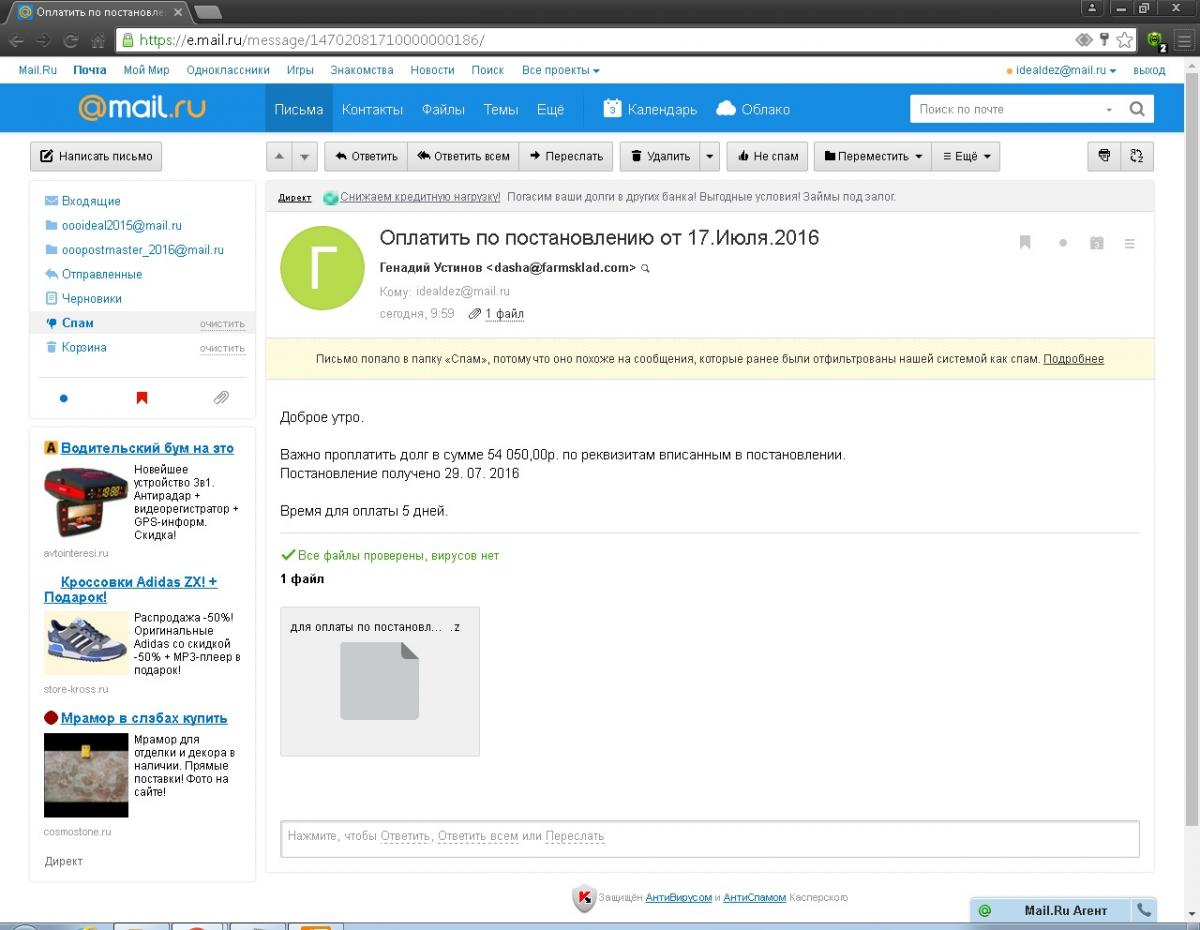Click Переслать forward button

pyautogui.click(x=566, y=157)
